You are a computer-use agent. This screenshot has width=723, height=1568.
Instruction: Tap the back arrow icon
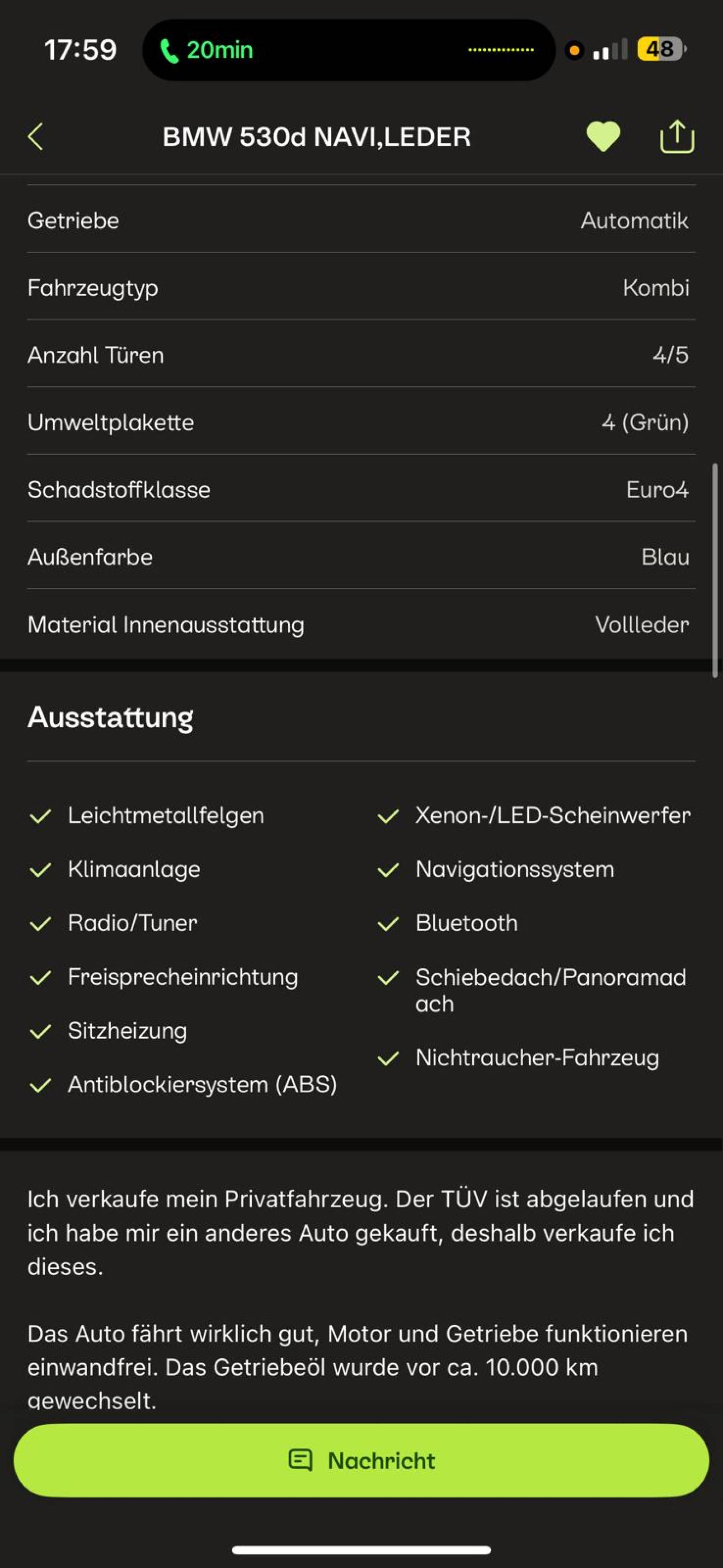coord(36,137)
